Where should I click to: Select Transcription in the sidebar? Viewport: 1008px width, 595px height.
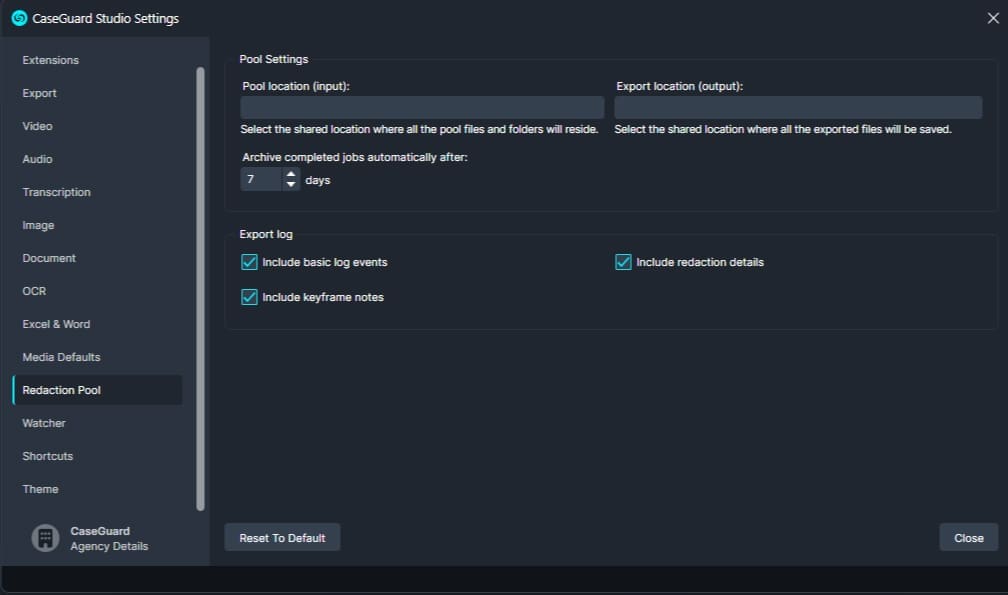56,192
